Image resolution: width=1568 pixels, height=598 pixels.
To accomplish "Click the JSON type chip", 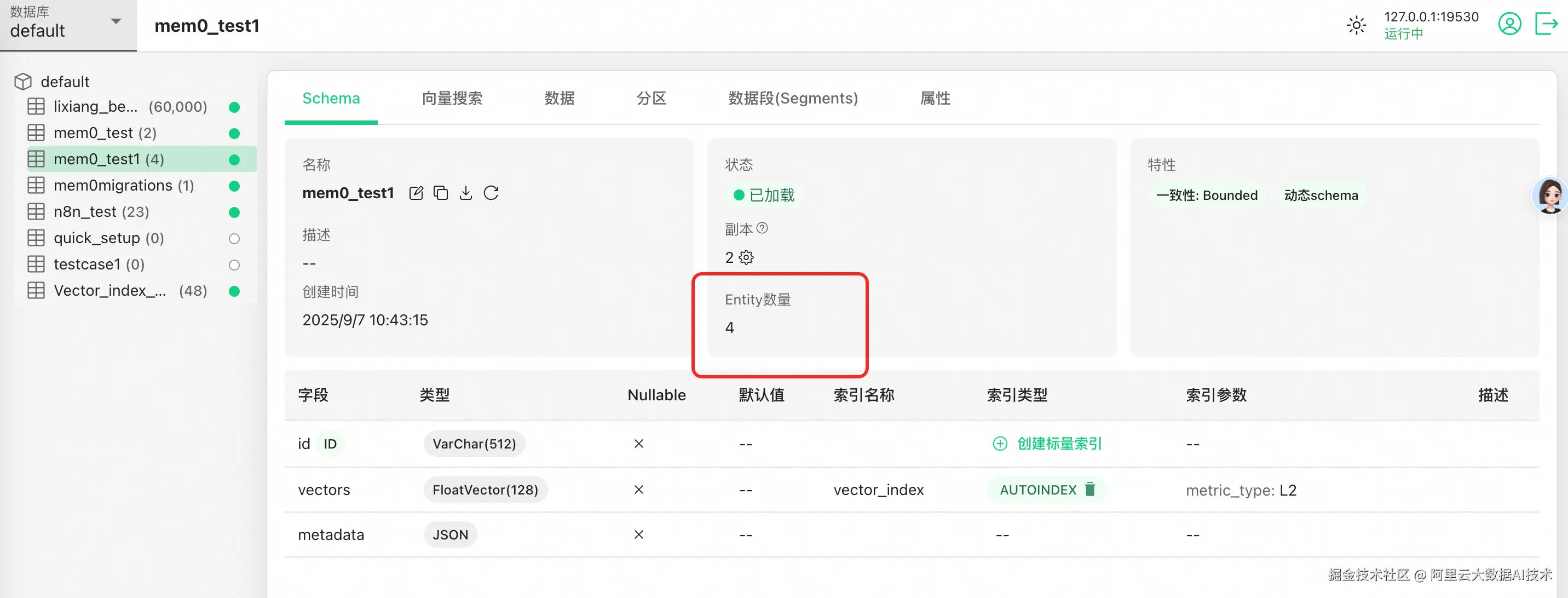I will 450,535.
